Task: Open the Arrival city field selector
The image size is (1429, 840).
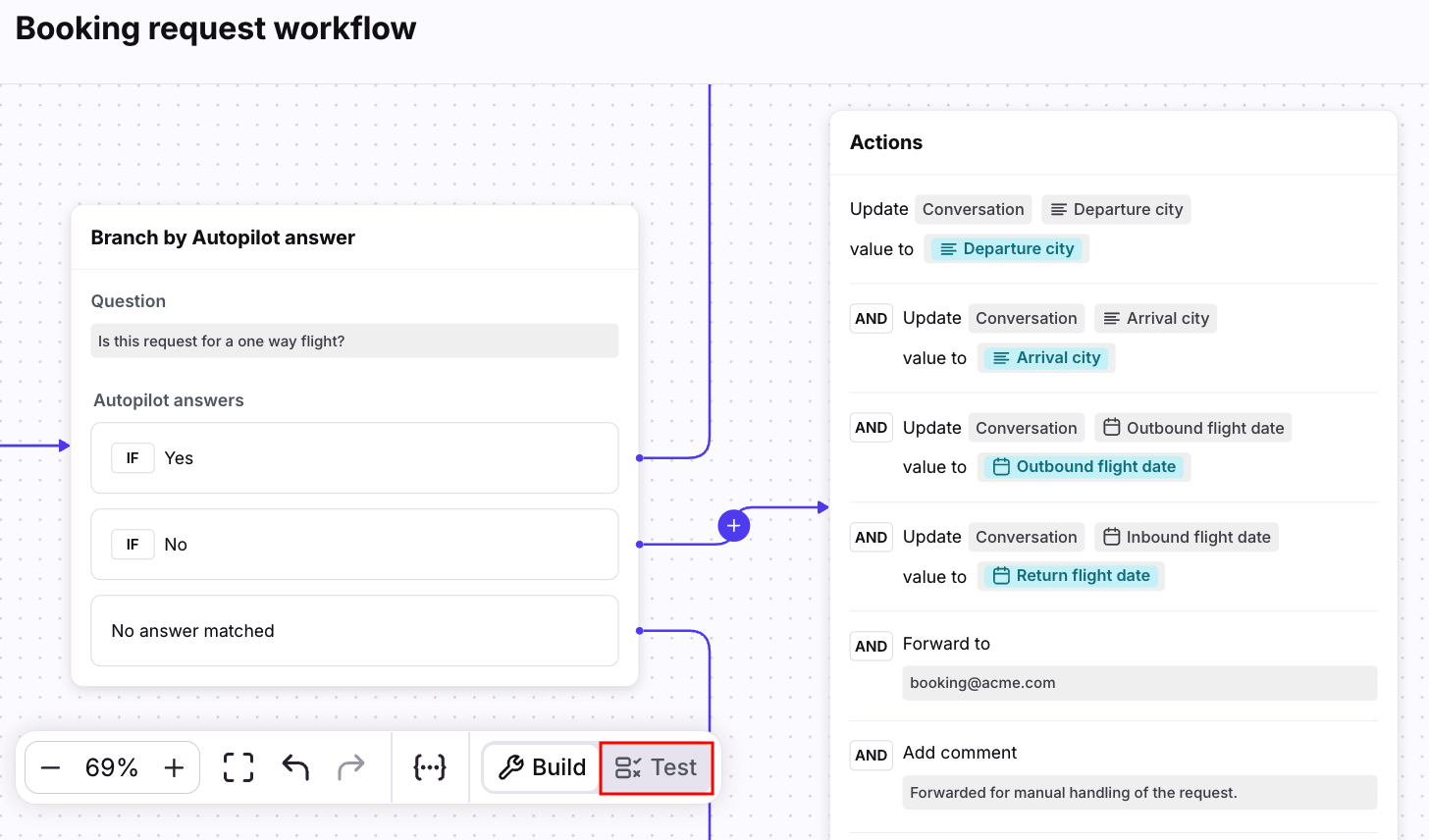Action: [x=1155, y=318]
